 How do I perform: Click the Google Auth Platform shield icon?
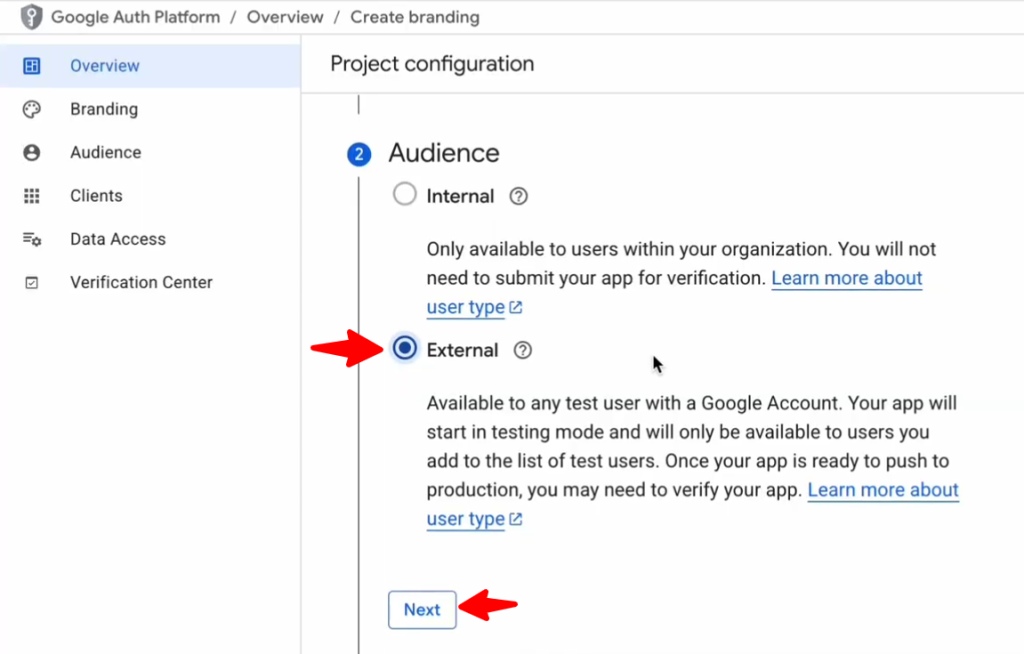(32, 17)
